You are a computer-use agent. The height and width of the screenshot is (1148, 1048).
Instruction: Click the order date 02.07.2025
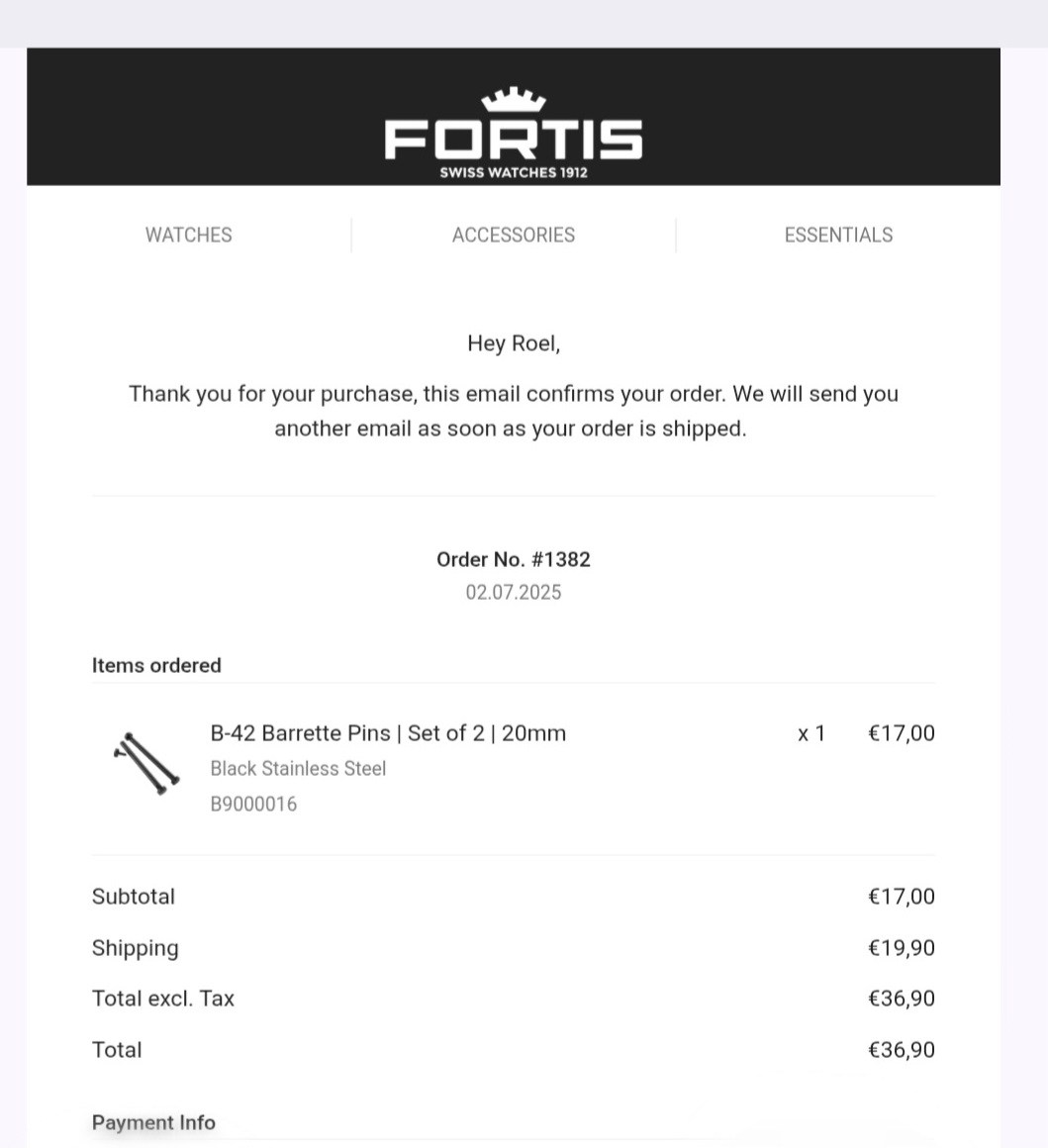(x=514, y=592)
